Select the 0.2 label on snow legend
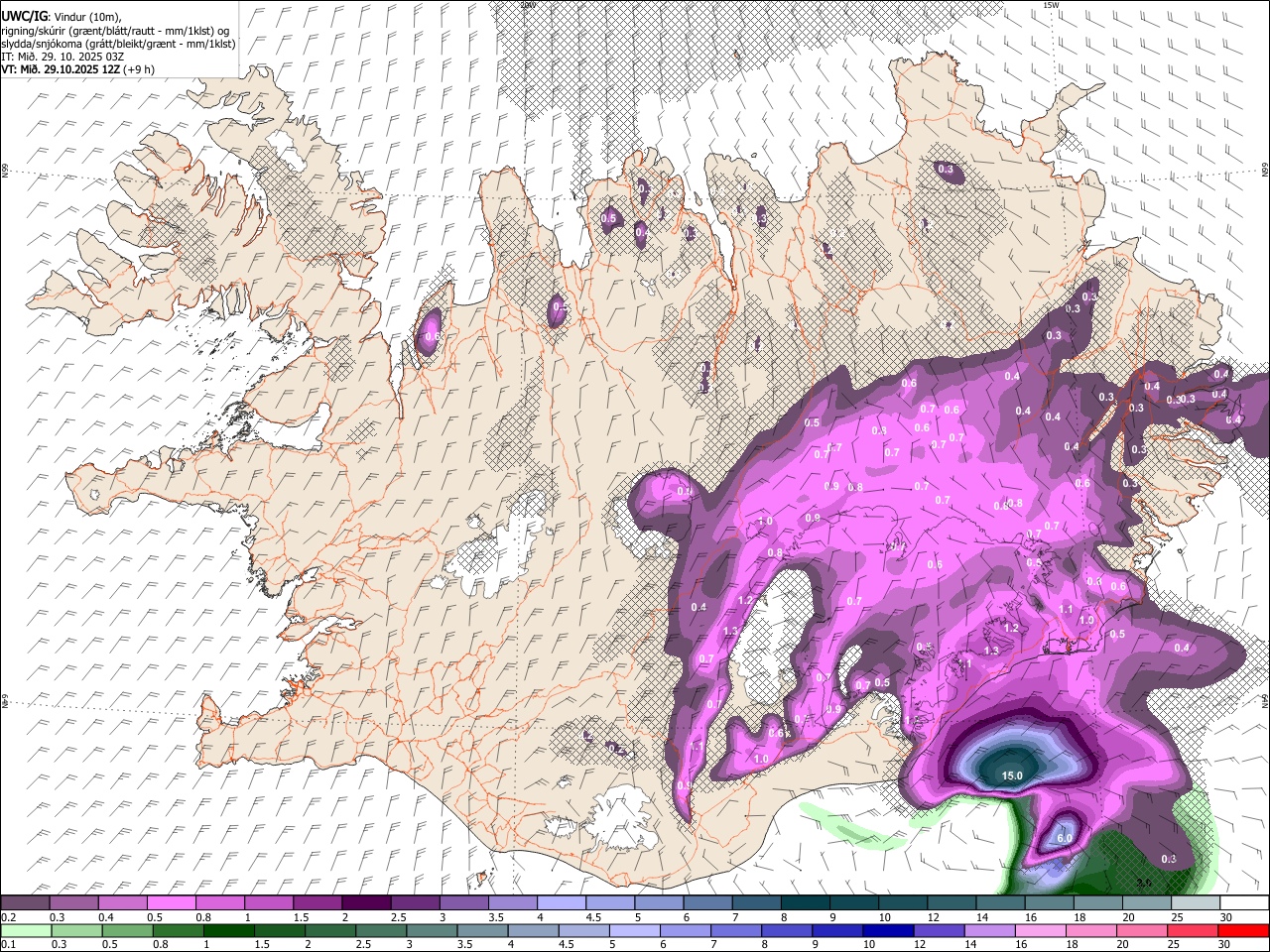This screenshot has width=1270, height=952. click(x=8, y=917)
